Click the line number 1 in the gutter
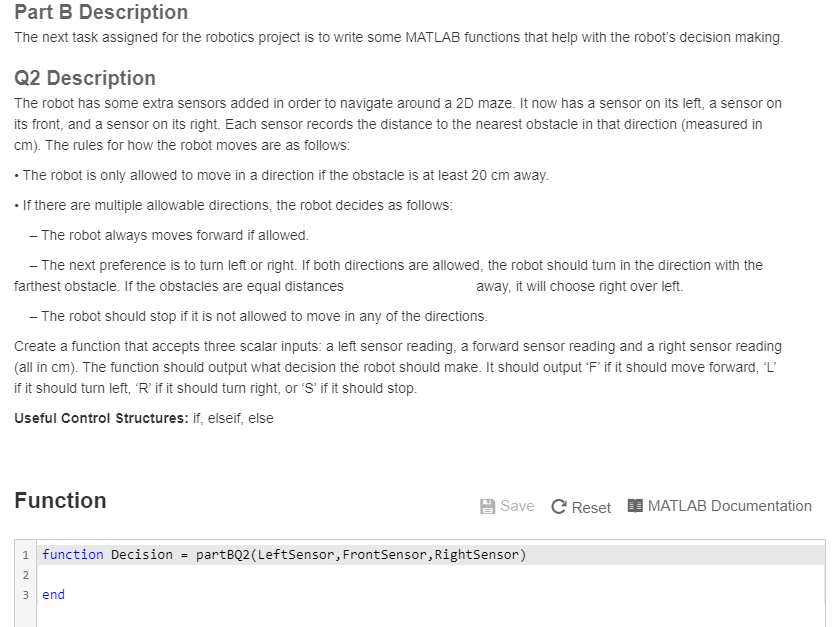The image size is (833, 627). (x=23, y=554)
